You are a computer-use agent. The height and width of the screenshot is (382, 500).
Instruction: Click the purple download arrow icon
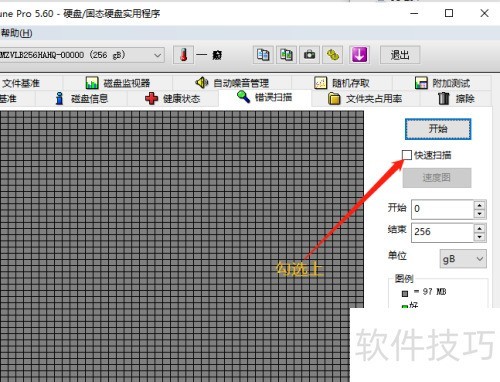359,55
